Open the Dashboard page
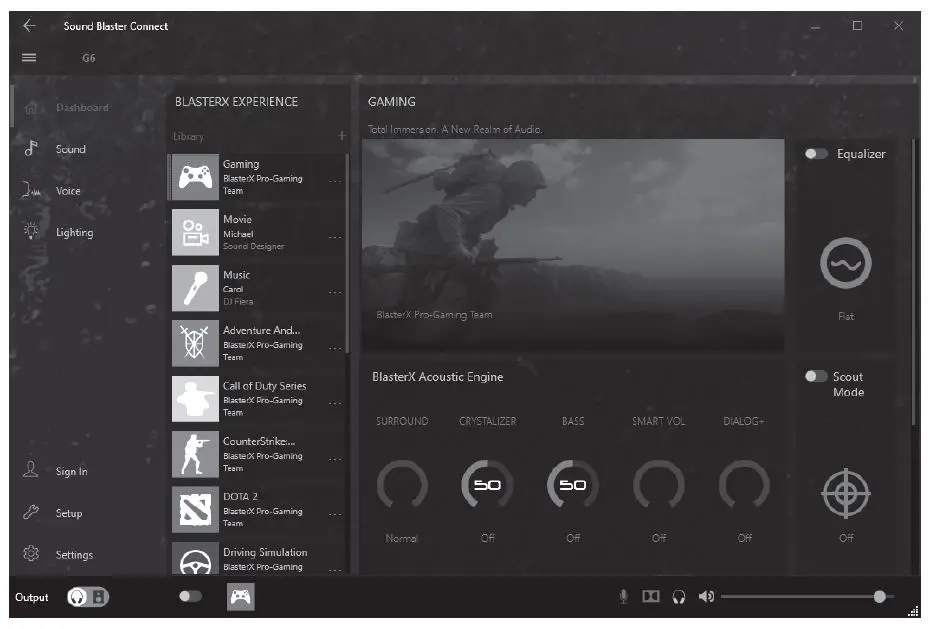The height and width of the screenshot is (629, 928). [82, 107]
